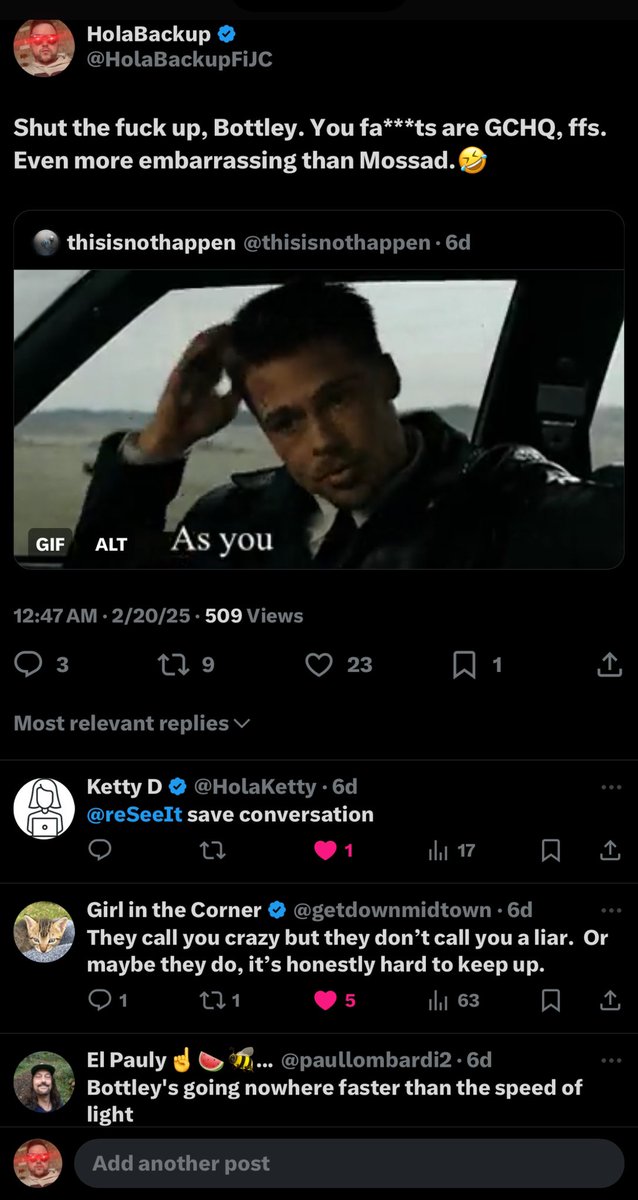
Task: Open the @reSeeIt mention link
Action: click(134, 814)
